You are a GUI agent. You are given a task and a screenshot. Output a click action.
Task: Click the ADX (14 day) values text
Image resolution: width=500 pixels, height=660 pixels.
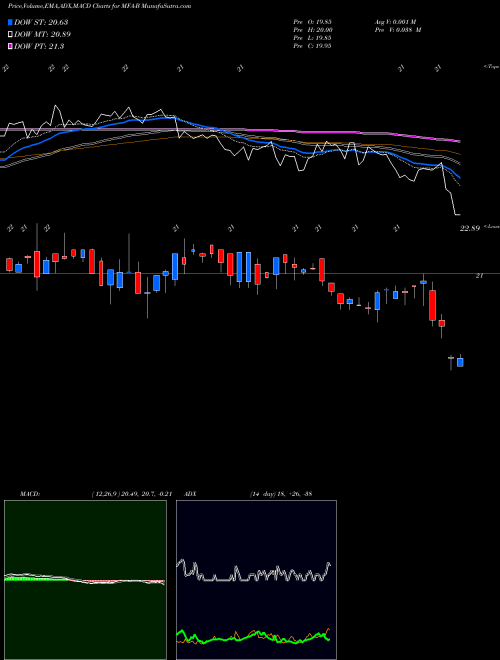coord(280,494)
